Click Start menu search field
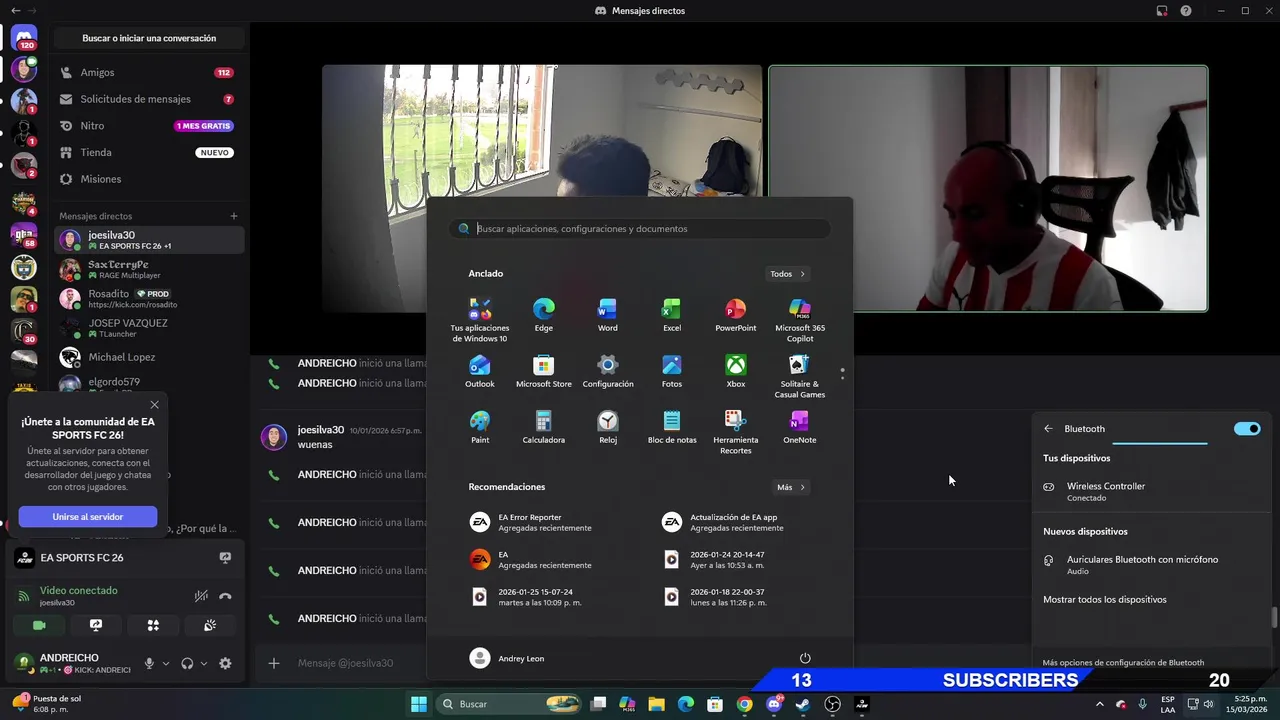Viewport: 1280px width, 720px height. point(640,229)
